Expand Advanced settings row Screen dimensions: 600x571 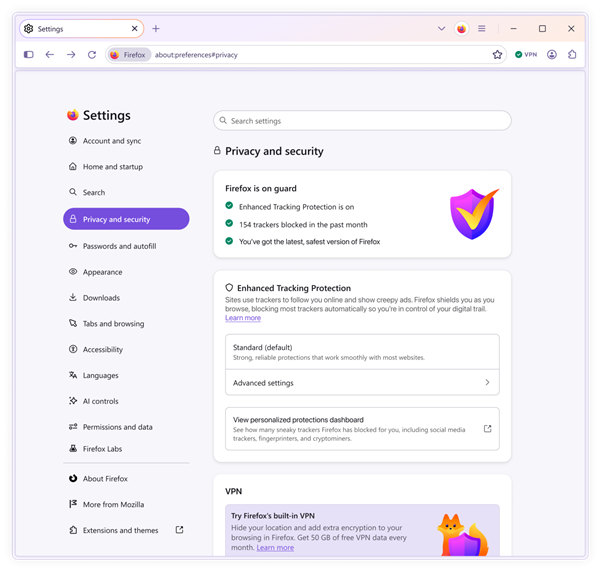pos(362,382)
